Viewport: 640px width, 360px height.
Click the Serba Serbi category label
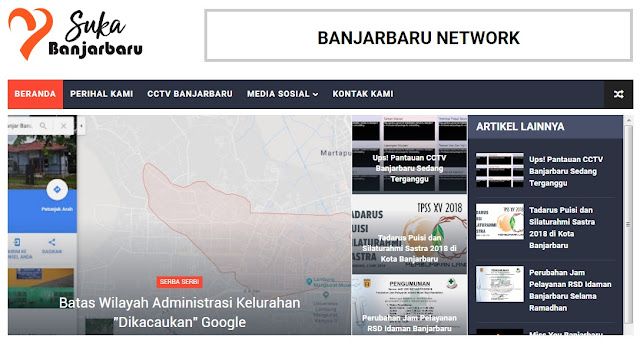[179, 282]
